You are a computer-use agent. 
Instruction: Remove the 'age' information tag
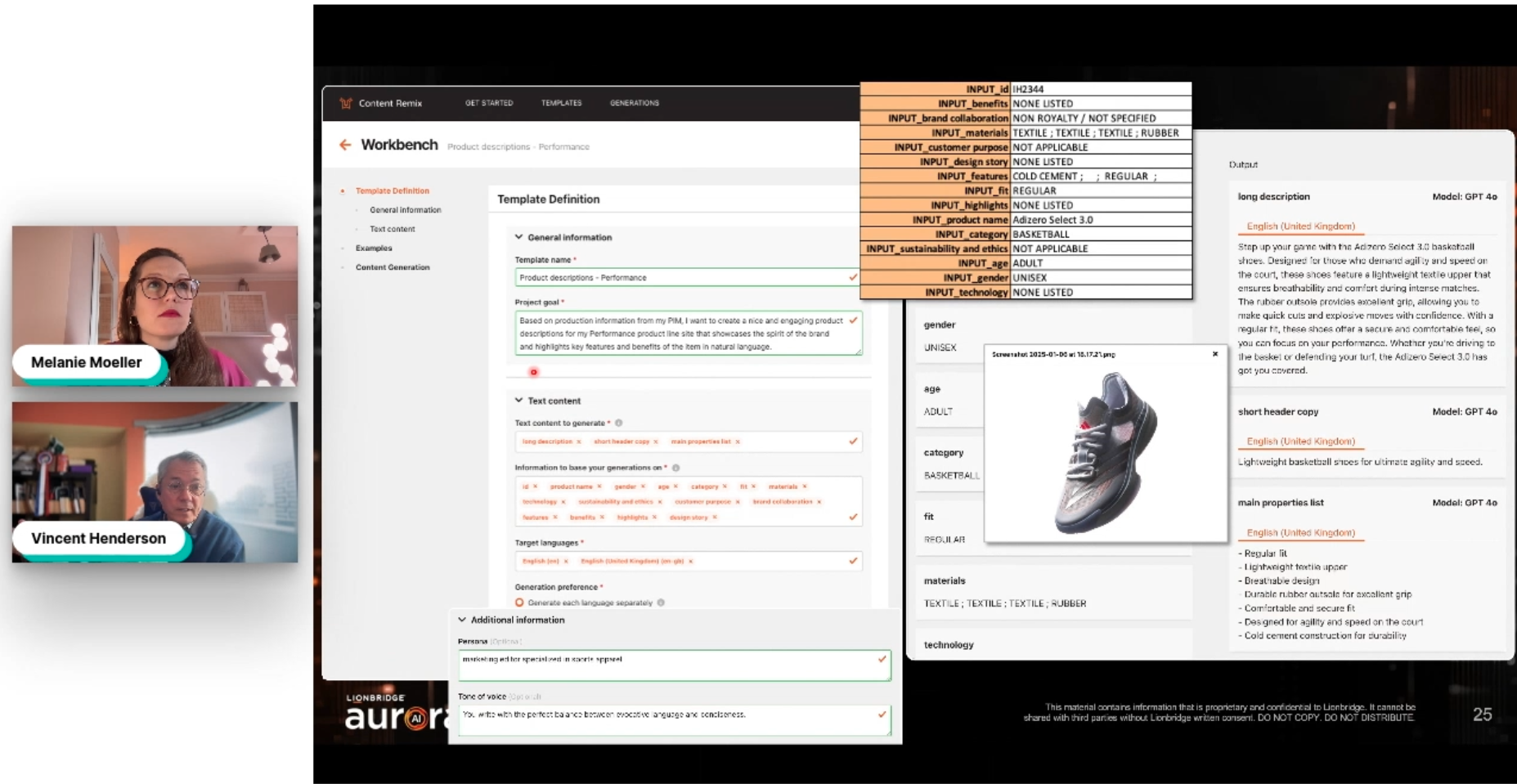click(675, 486)
